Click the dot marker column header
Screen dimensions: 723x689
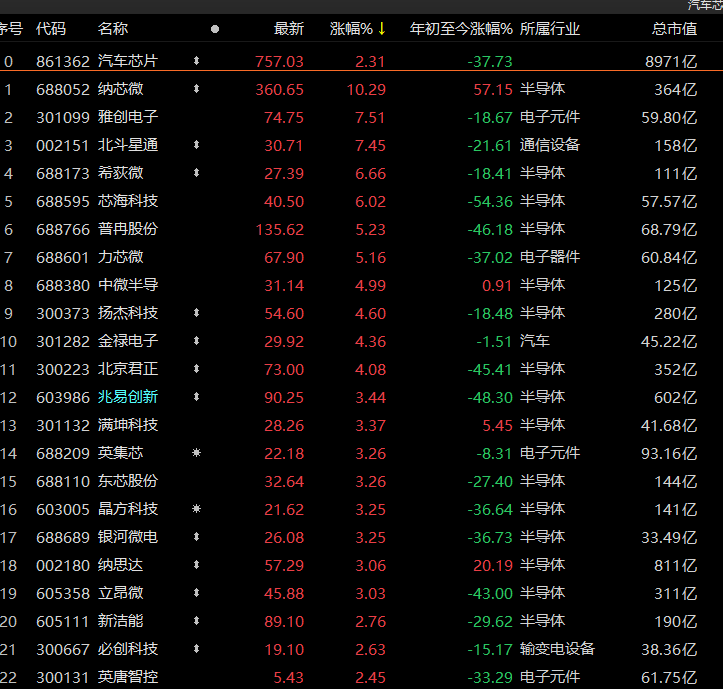point(215,29)
